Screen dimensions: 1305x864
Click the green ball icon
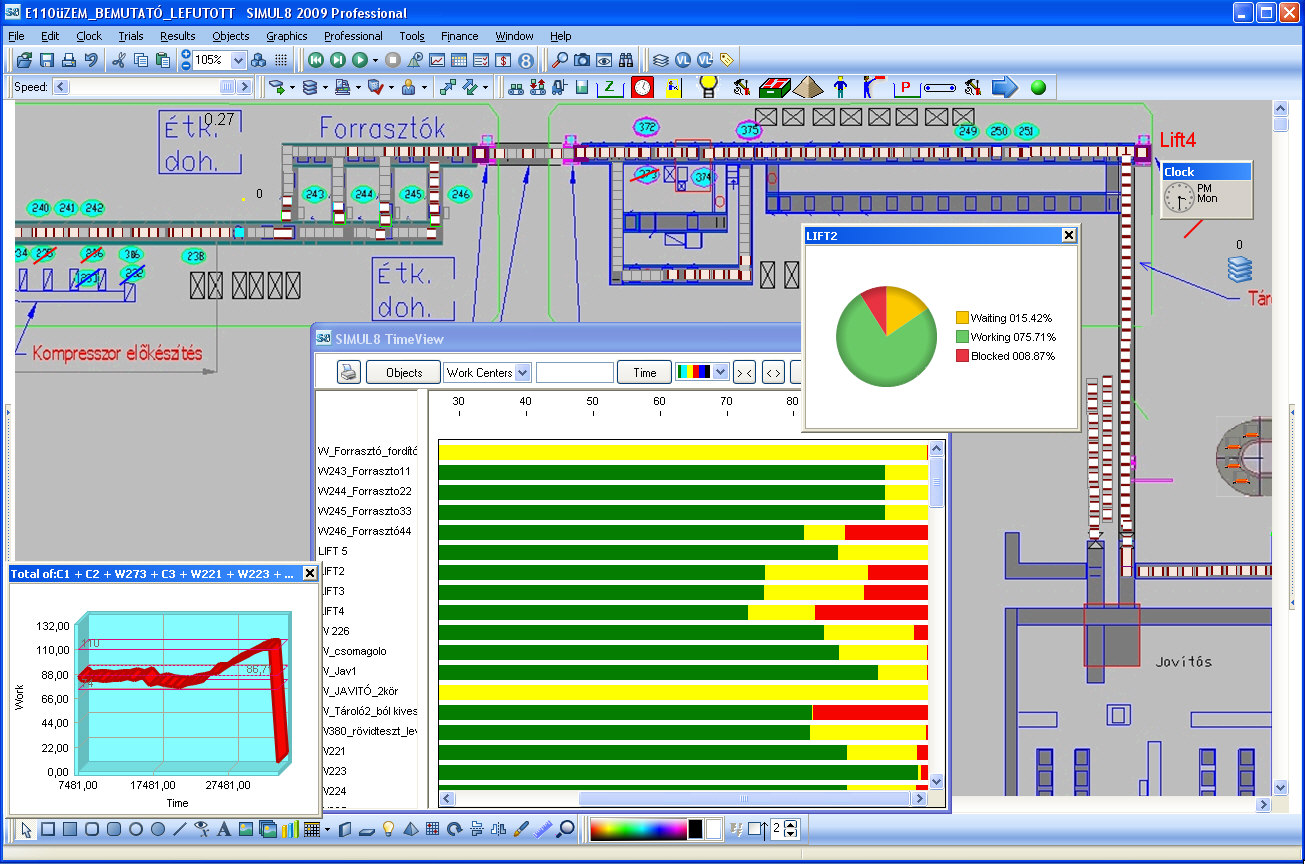(1038, 87)
